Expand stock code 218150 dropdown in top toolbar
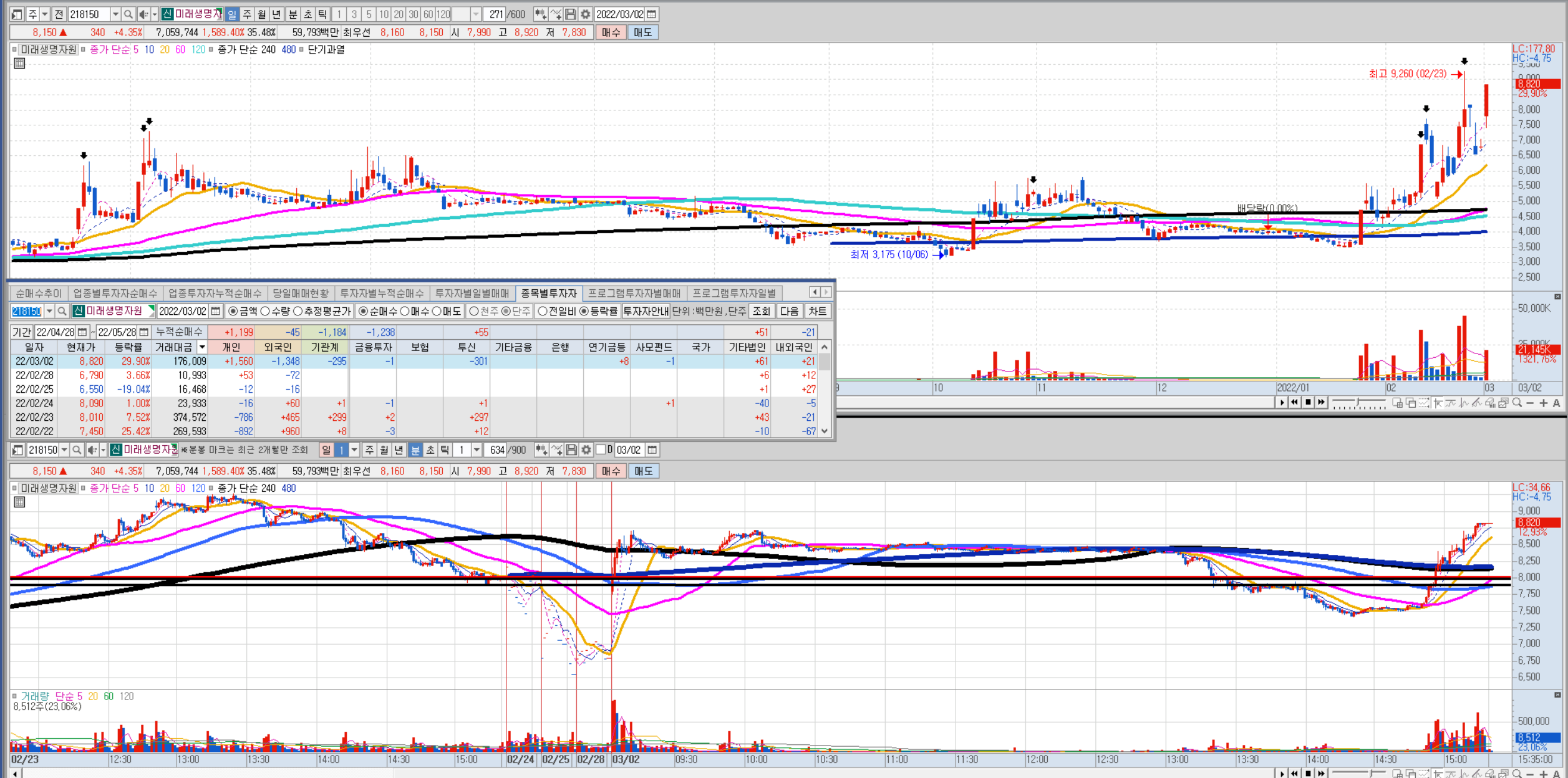The width and height of the screenshot is (1568, 778). pyautogui.click(x=115, y=14)
